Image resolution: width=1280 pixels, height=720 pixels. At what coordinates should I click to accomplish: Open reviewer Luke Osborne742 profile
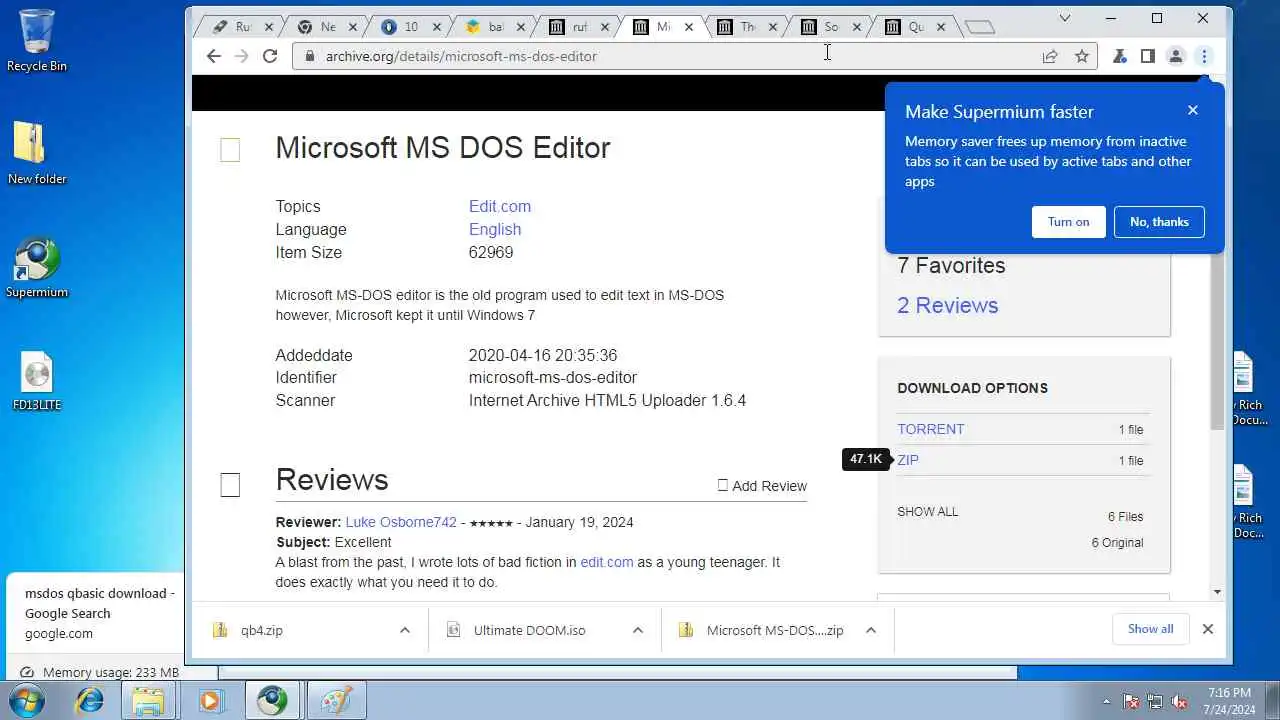coord(401,522)
